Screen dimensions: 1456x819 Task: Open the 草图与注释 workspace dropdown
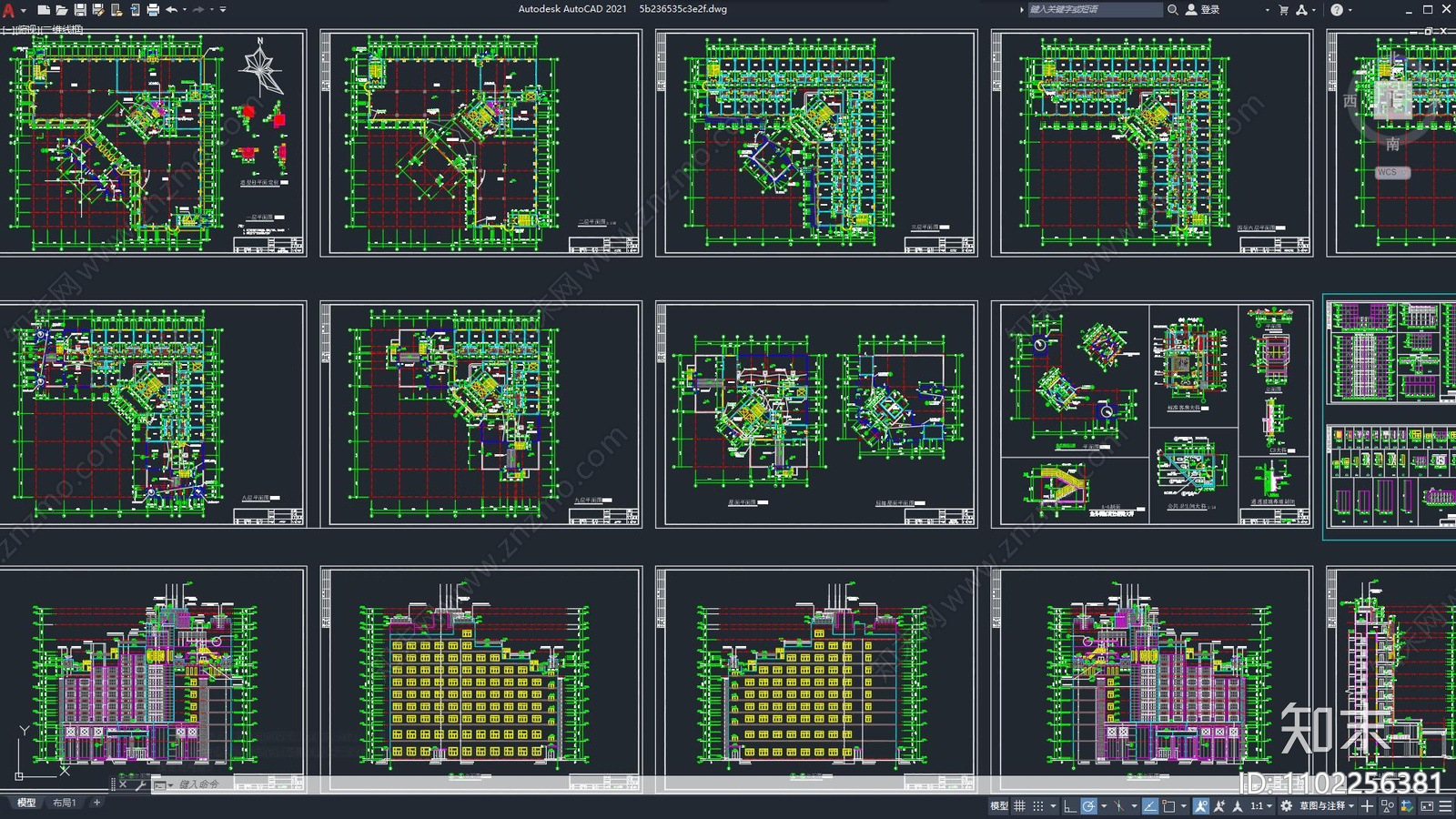(x=1327, y=806)
